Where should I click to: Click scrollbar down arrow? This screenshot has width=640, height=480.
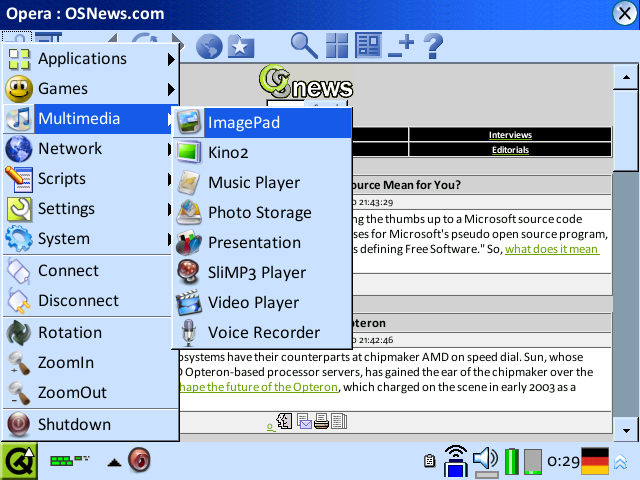(x=626, y=430)
